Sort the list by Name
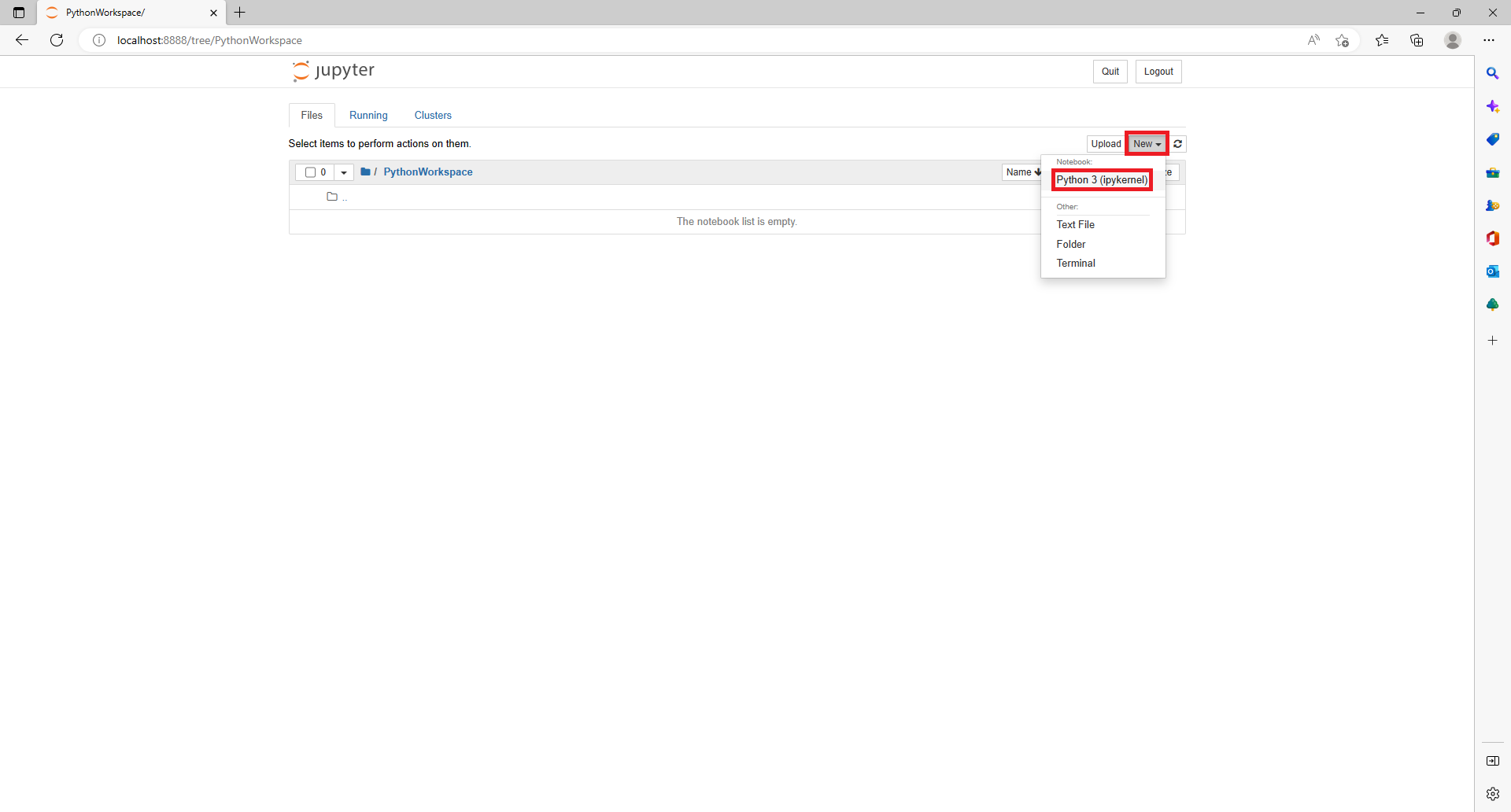Viewport: 1511px width, 812px height. [x=1023, y=172]
